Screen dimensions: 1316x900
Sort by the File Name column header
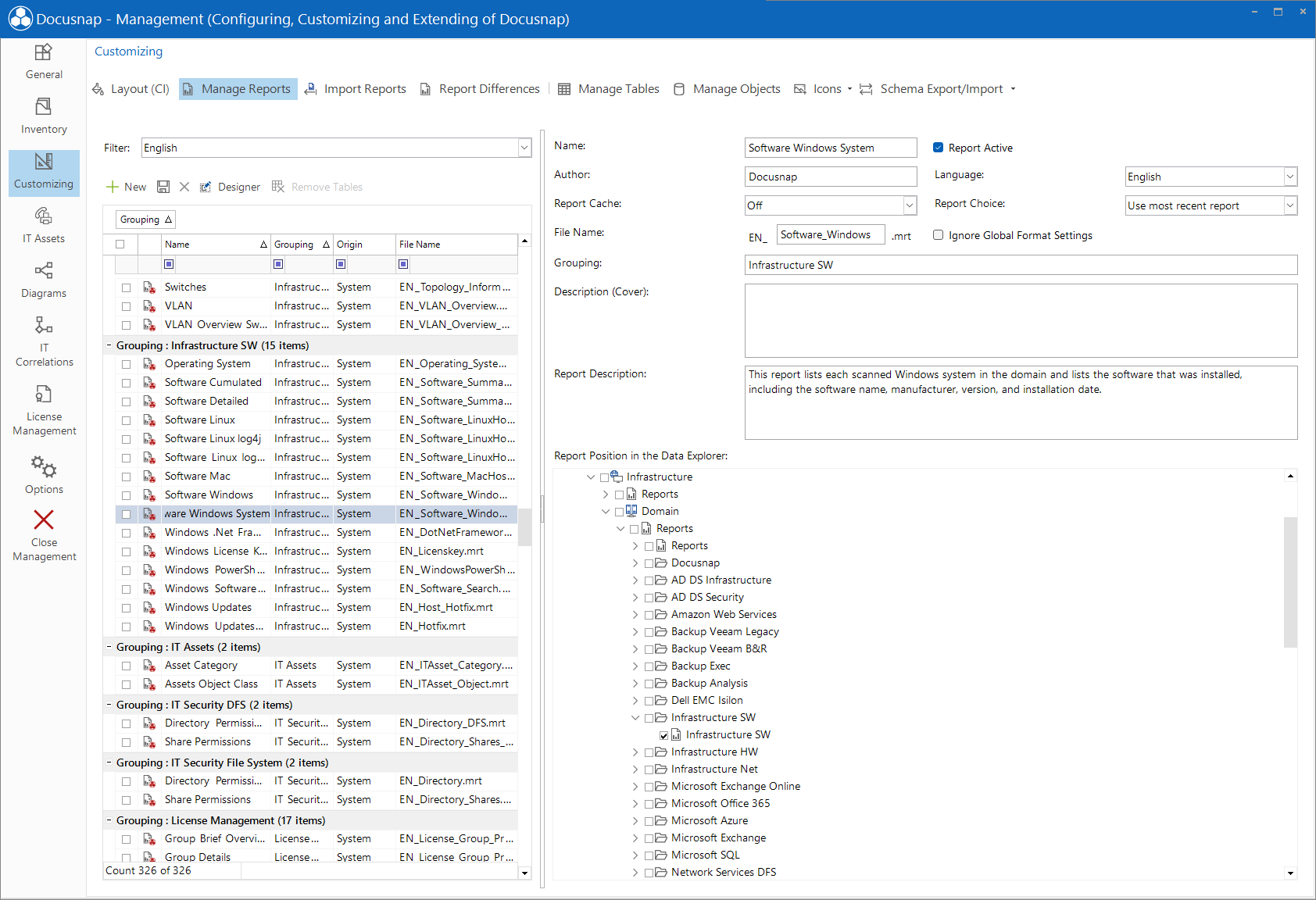coord(456,245)
